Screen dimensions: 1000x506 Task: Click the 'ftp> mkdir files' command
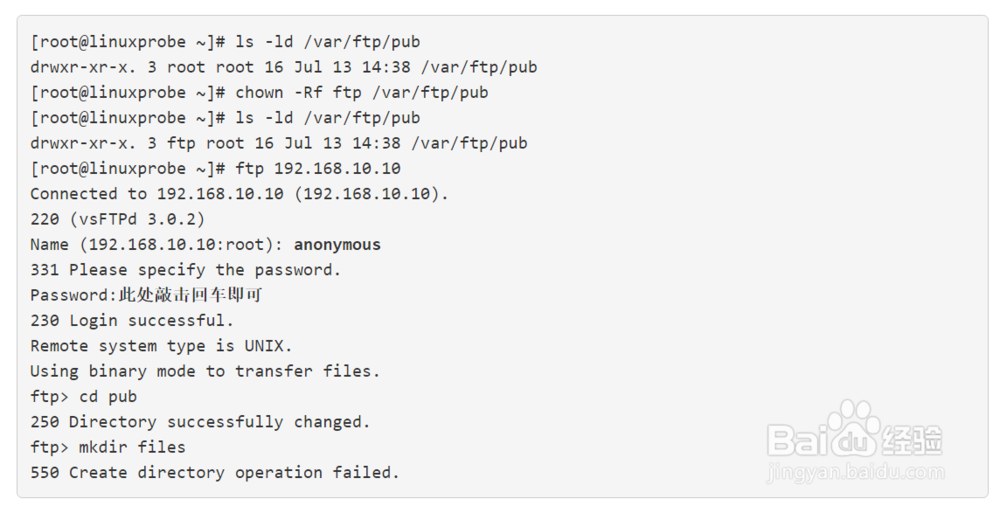[107, 447]
